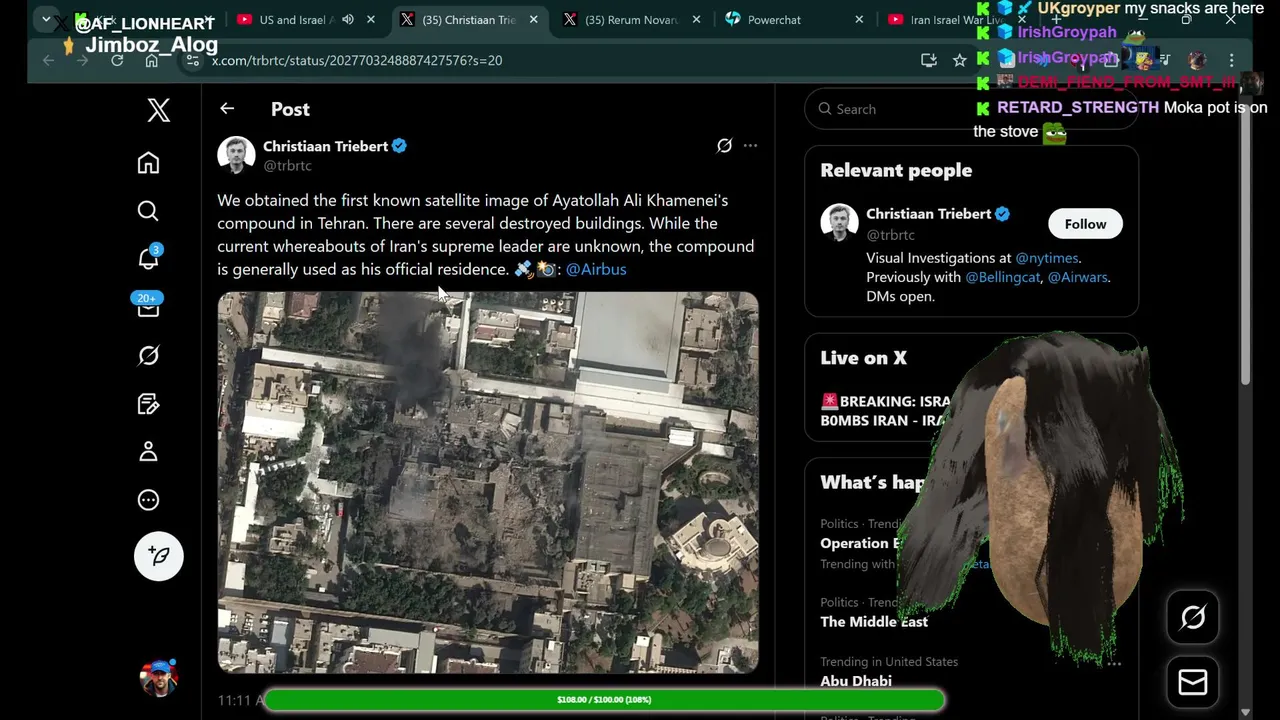Viewport: 1280px width, 720px height.
Task: Click the green donation progress bar
Action: [x=603, y=700]
